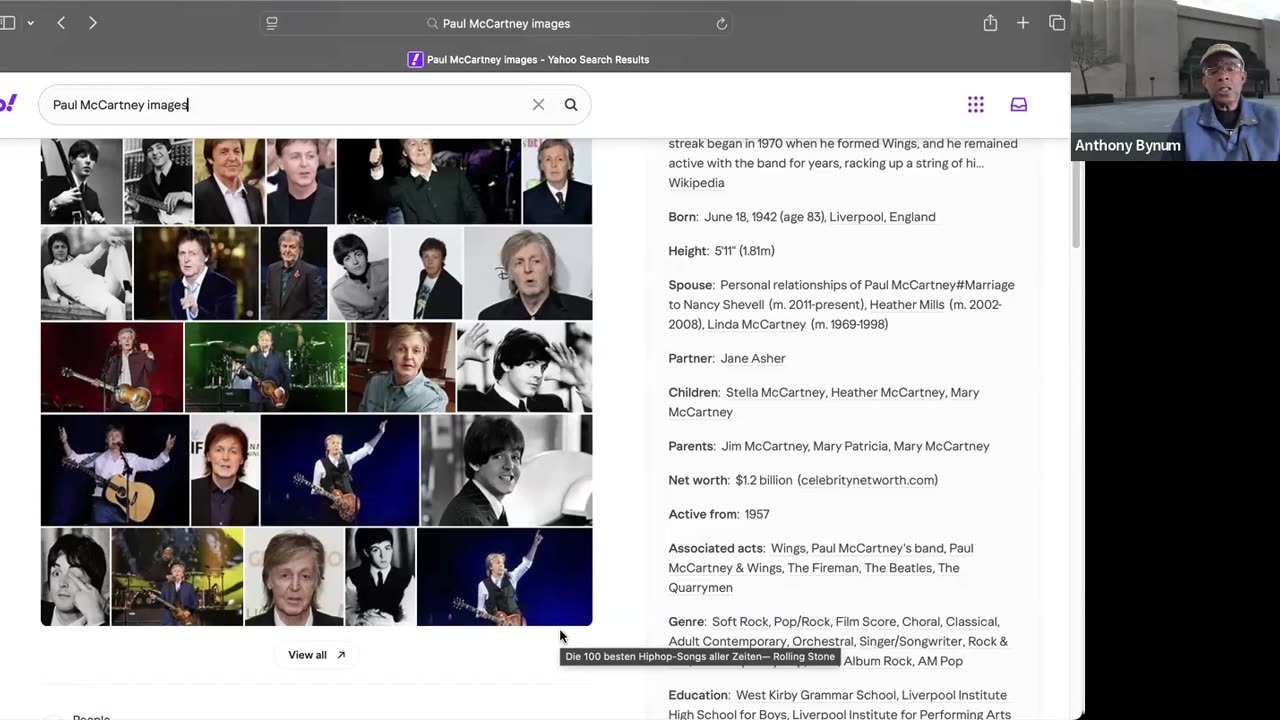Open the Share icon in Safari toolbar
The image size is (1280, 720).
tap(990, 23)
